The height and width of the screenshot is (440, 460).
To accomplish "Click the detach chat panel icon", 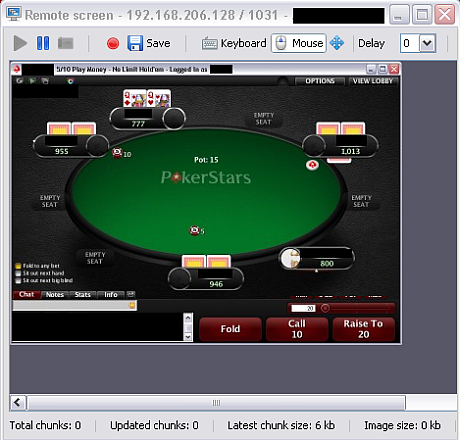I will [x=131, y=294].
